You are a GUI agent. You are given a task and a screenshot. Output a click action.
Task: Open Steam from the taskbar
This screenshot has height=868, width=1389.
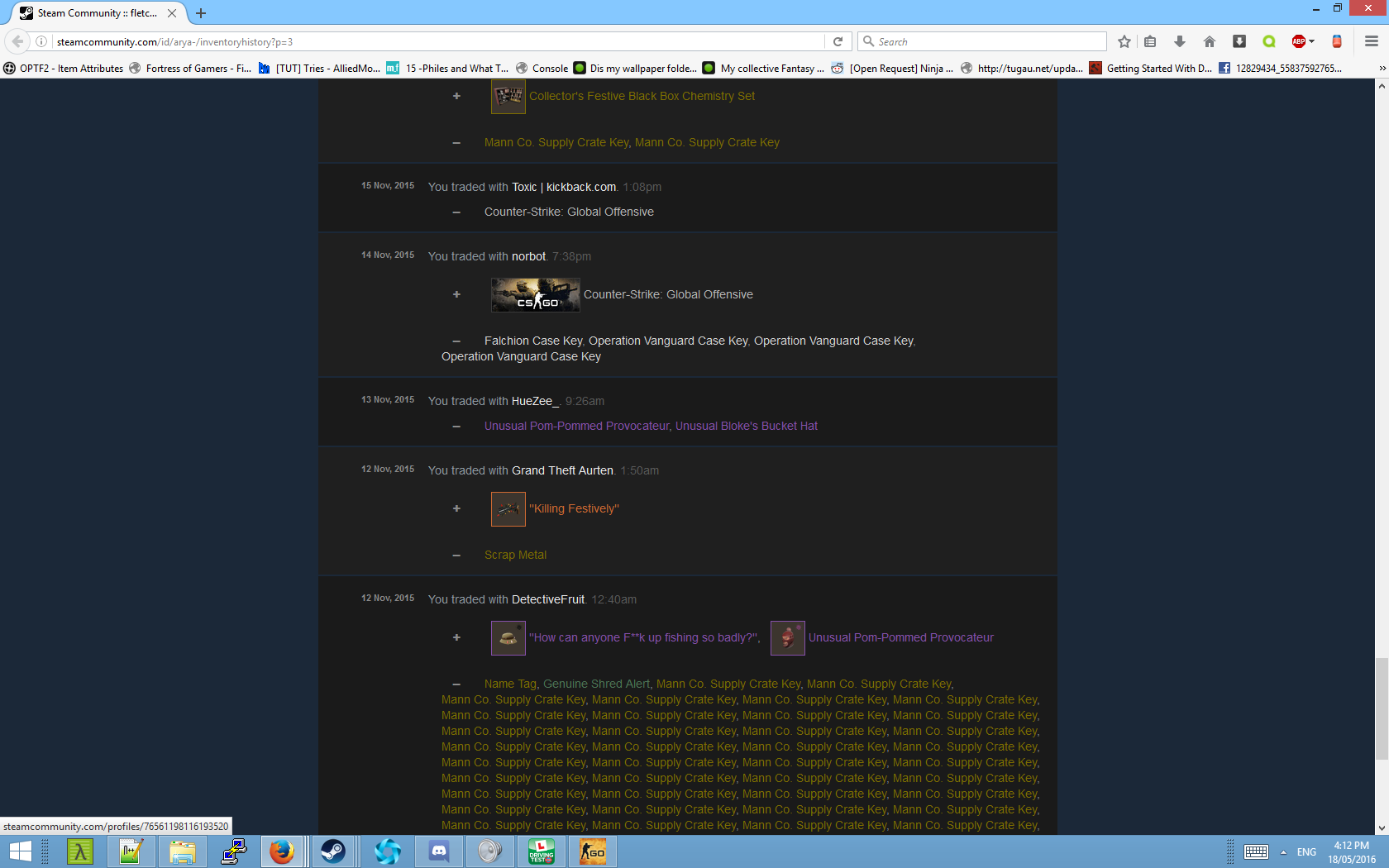(333, 851)
